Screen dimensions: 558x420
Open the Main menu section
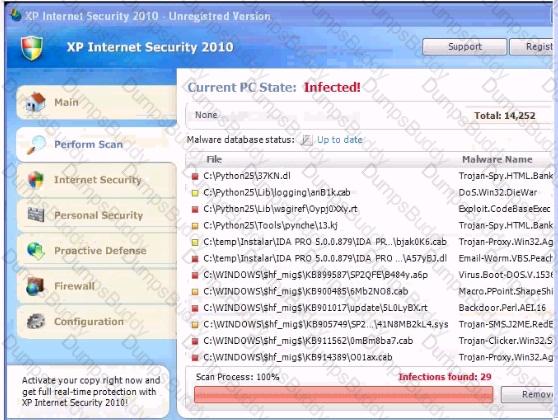[96, 103]
